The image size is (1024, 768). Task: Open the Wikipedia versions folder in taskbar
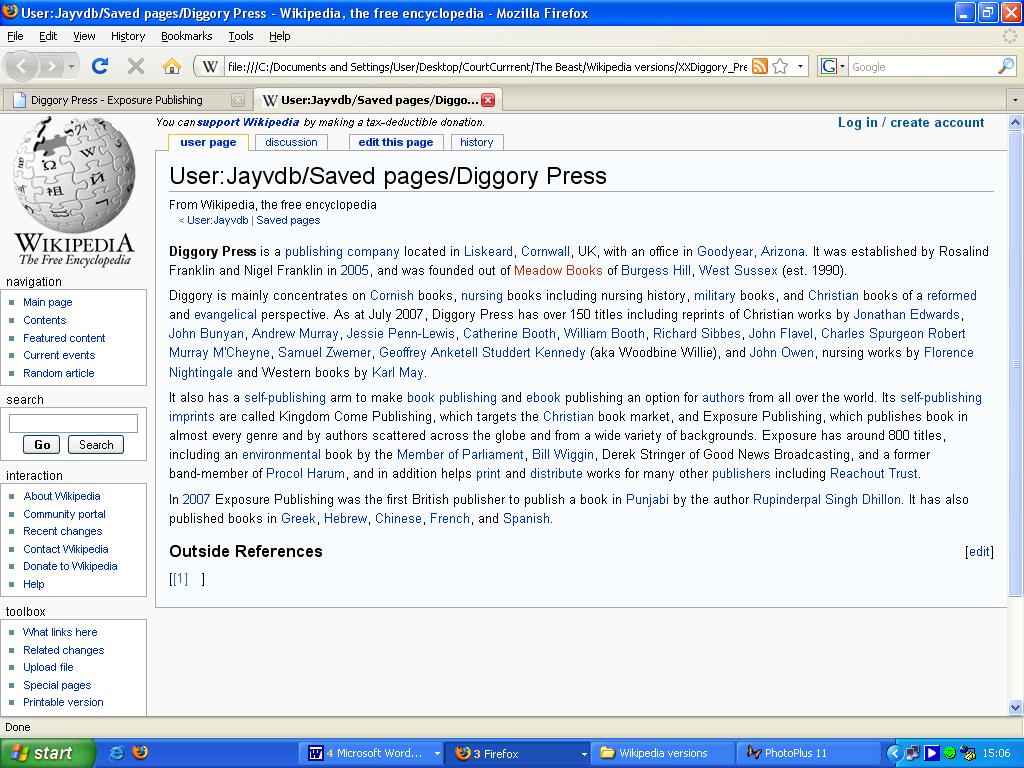(x=662, y=753)
